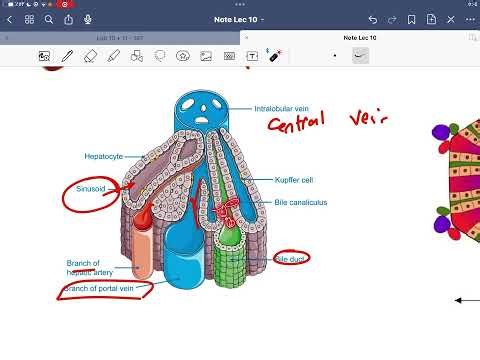Image resolution: width=480 pixels, height=360 pixels.
Task: Click the 'Bile canaliculus' label
Action: pos(301,202)
